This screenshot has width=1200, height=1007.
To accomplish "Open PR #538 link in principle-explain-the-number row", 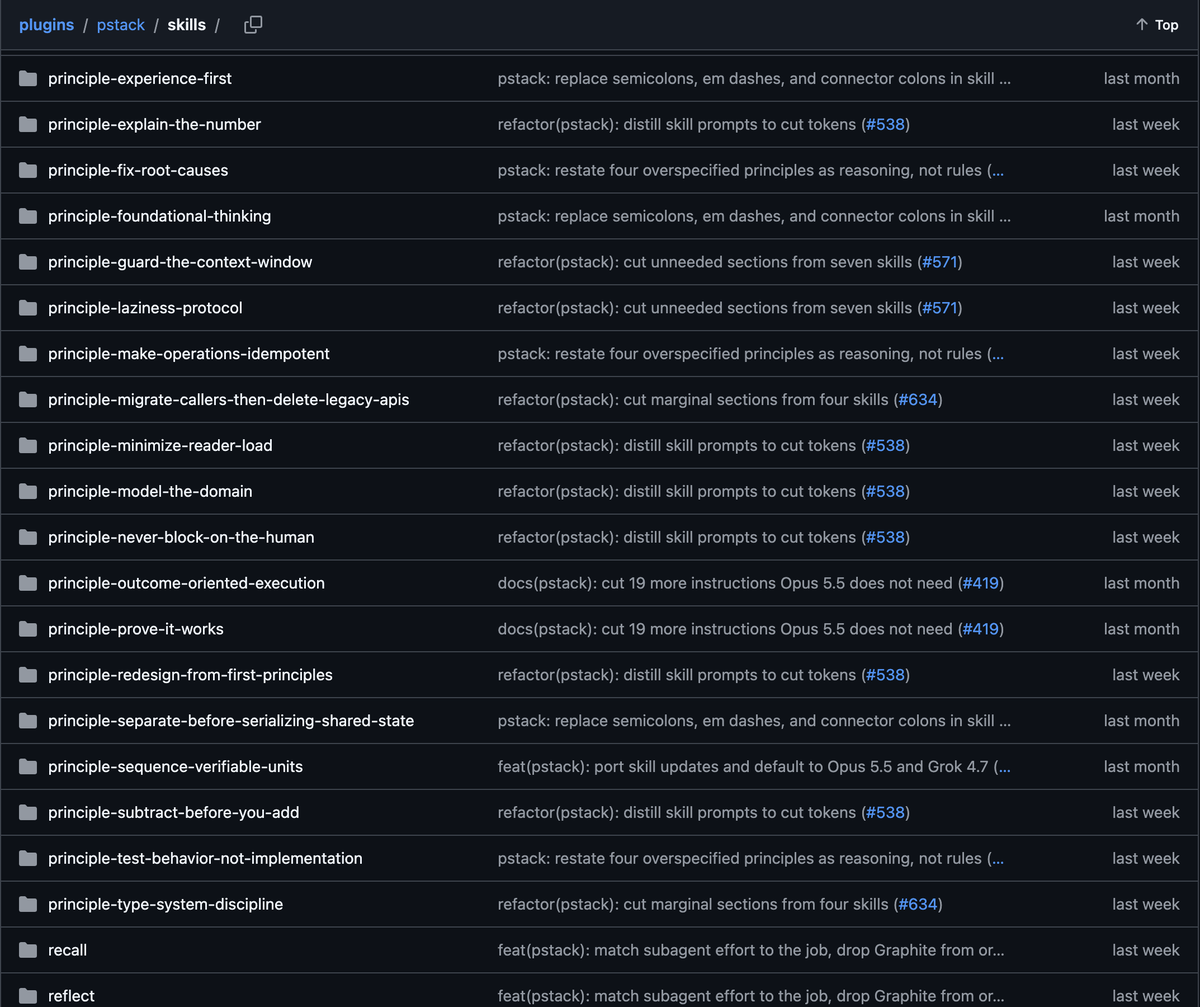I will click(x=885, y=124).
